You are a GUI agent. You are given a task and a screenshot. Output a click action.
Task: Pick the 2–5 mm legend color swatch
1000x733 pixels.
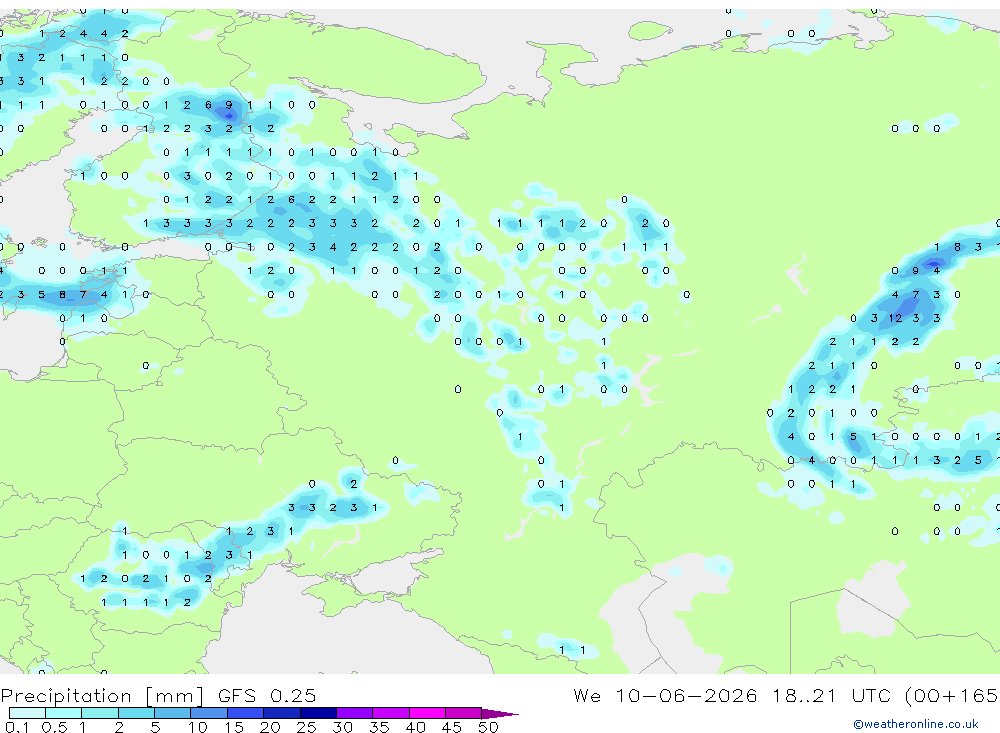(136, 713)
